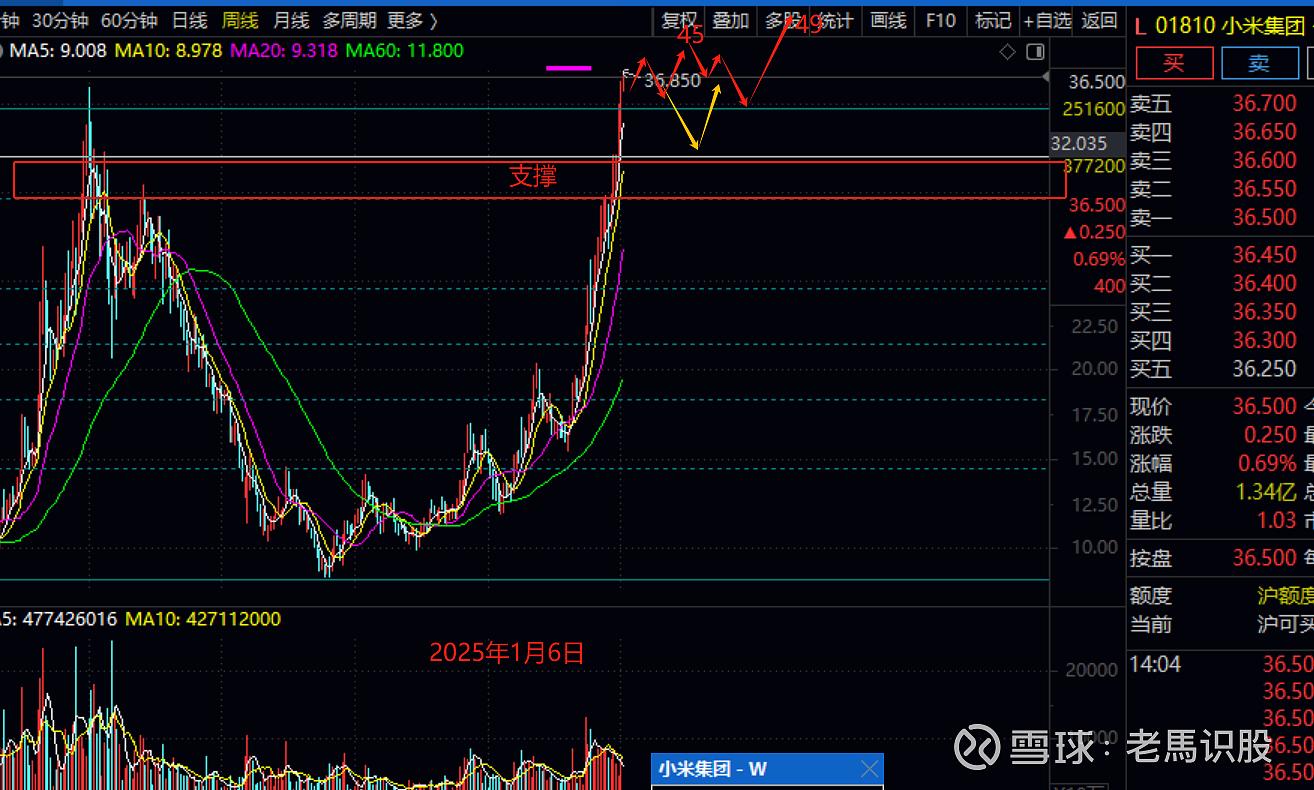1314x790 pixels.
Task: Select the 日线 daily chart tab
Action: (189, 20)
